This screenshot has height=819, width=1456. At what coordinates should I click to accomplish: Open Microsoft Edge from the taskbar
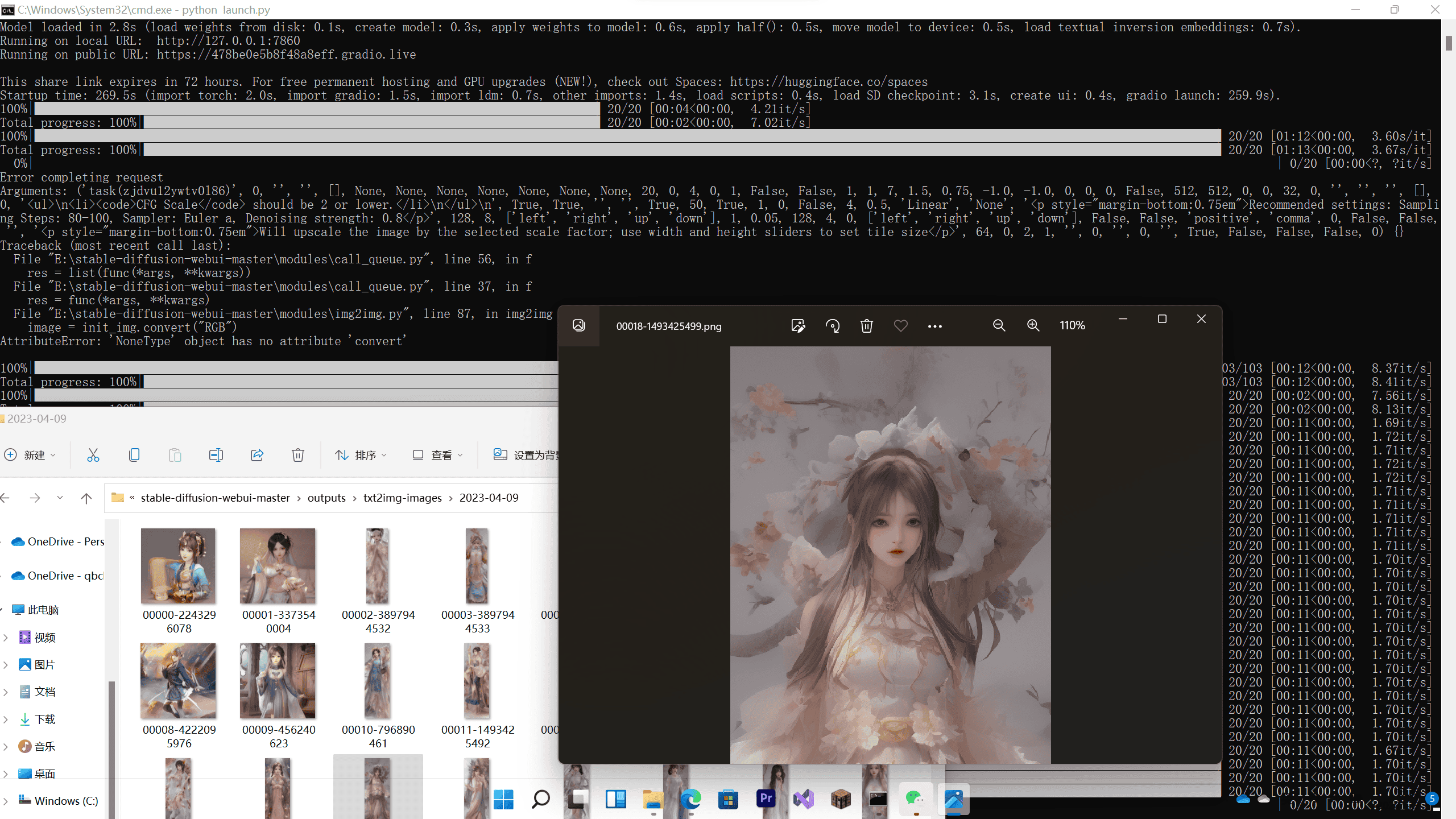point(690,799)
